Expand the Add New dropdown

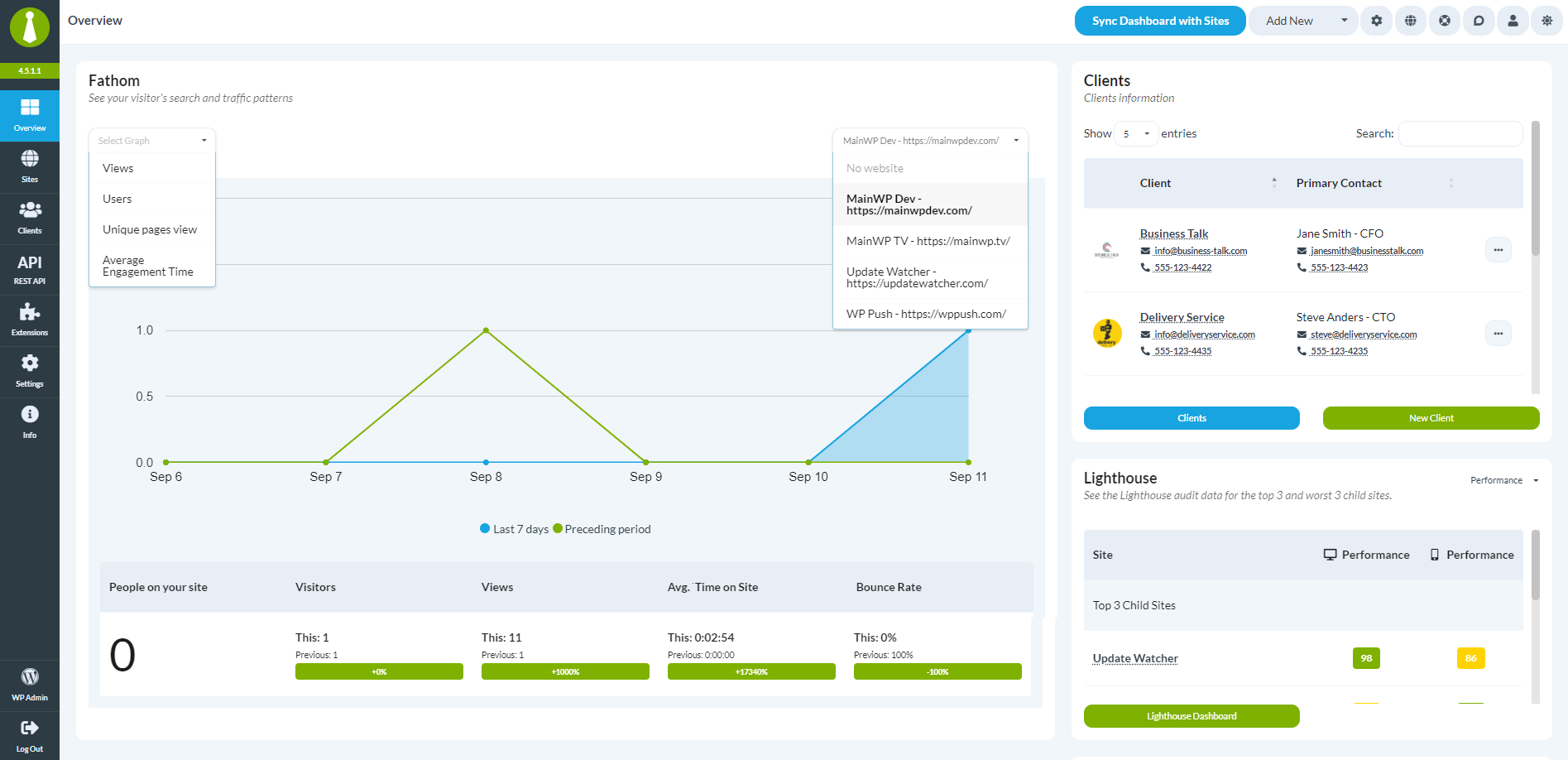click(1303, 21)
